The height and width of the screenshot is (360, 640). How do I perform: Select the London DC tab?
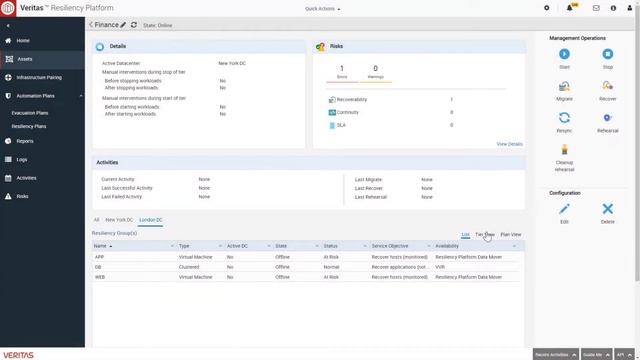coord(151,220)
